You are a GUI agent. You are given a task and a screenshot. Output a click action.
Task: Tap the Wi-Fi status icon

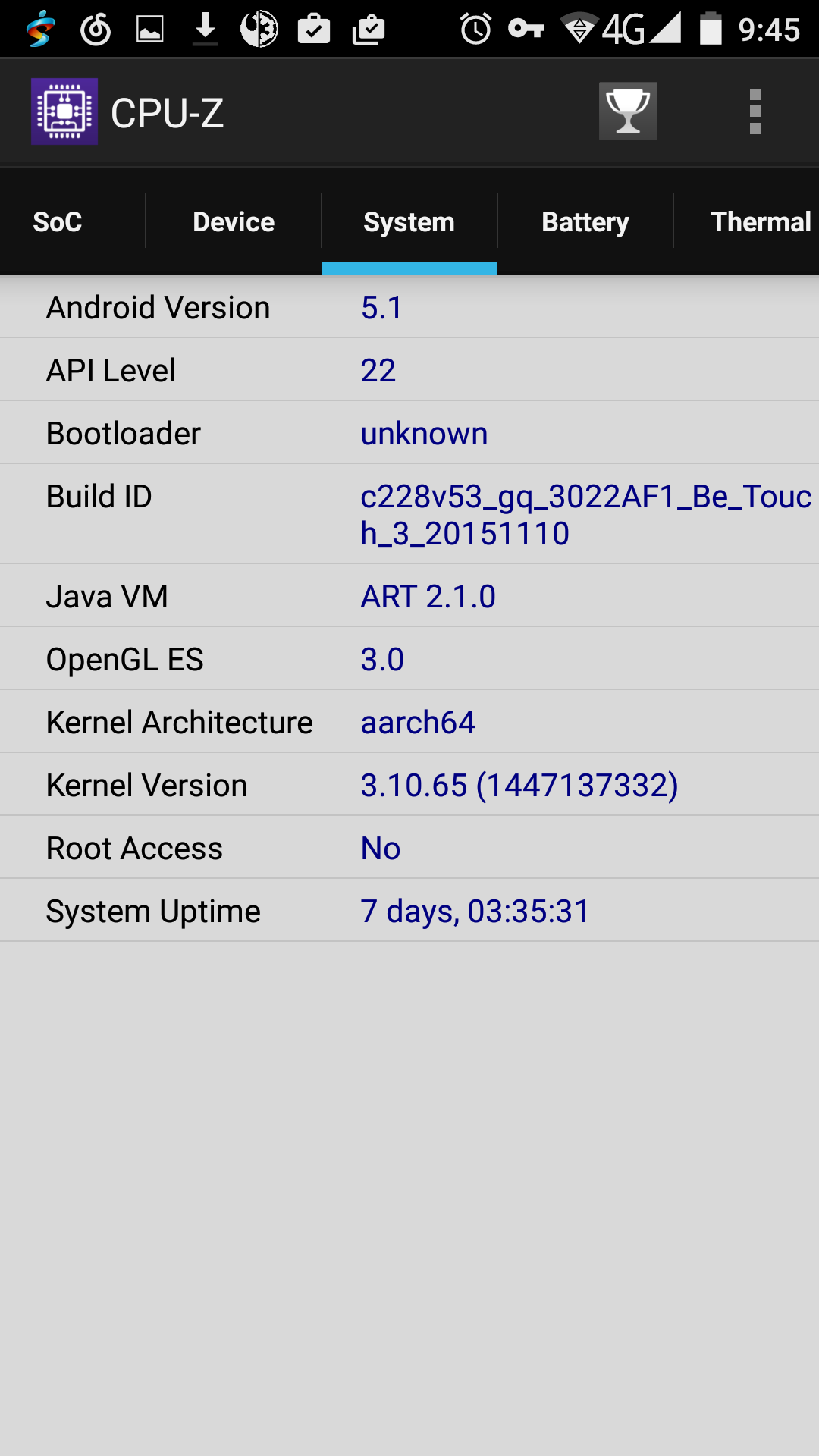[x=579, y=29]
